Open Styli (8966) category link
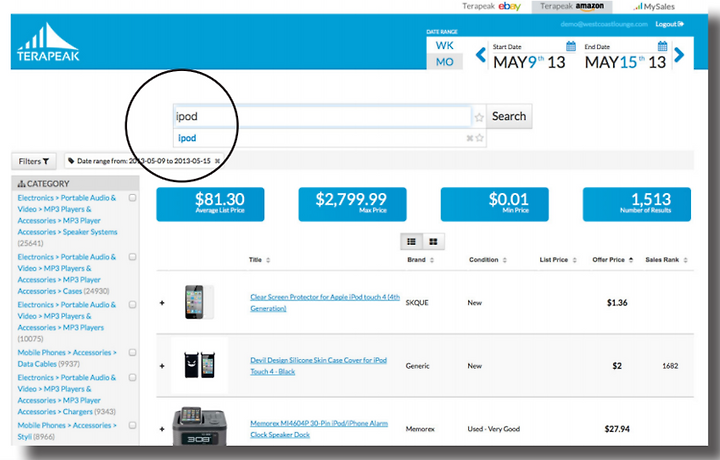This screenshot has height=460, width=720. [x=67, y=431]
